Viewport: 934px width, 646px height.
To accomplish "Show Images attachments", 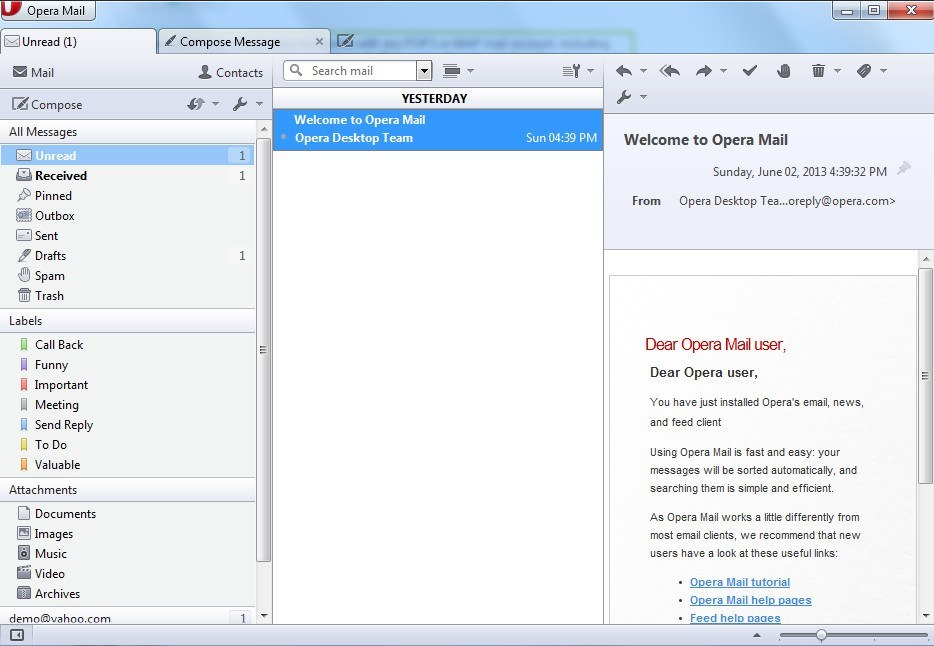I will point(127,533).
